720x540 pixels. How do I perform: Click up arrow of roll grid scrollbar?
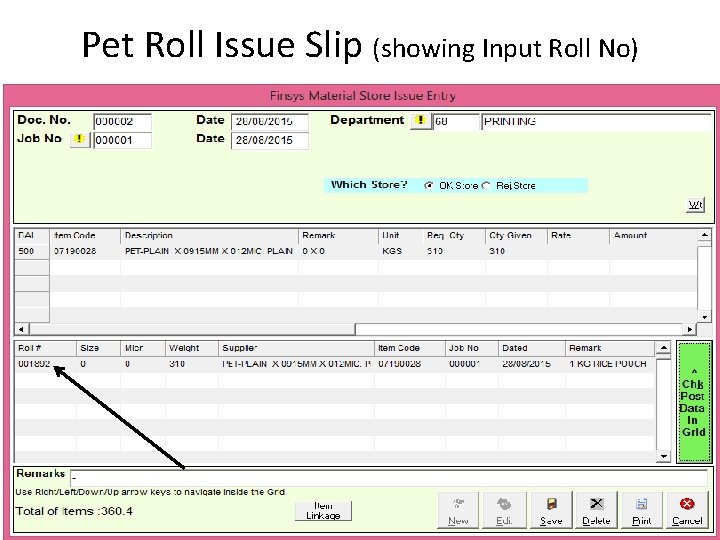point(663,348)
